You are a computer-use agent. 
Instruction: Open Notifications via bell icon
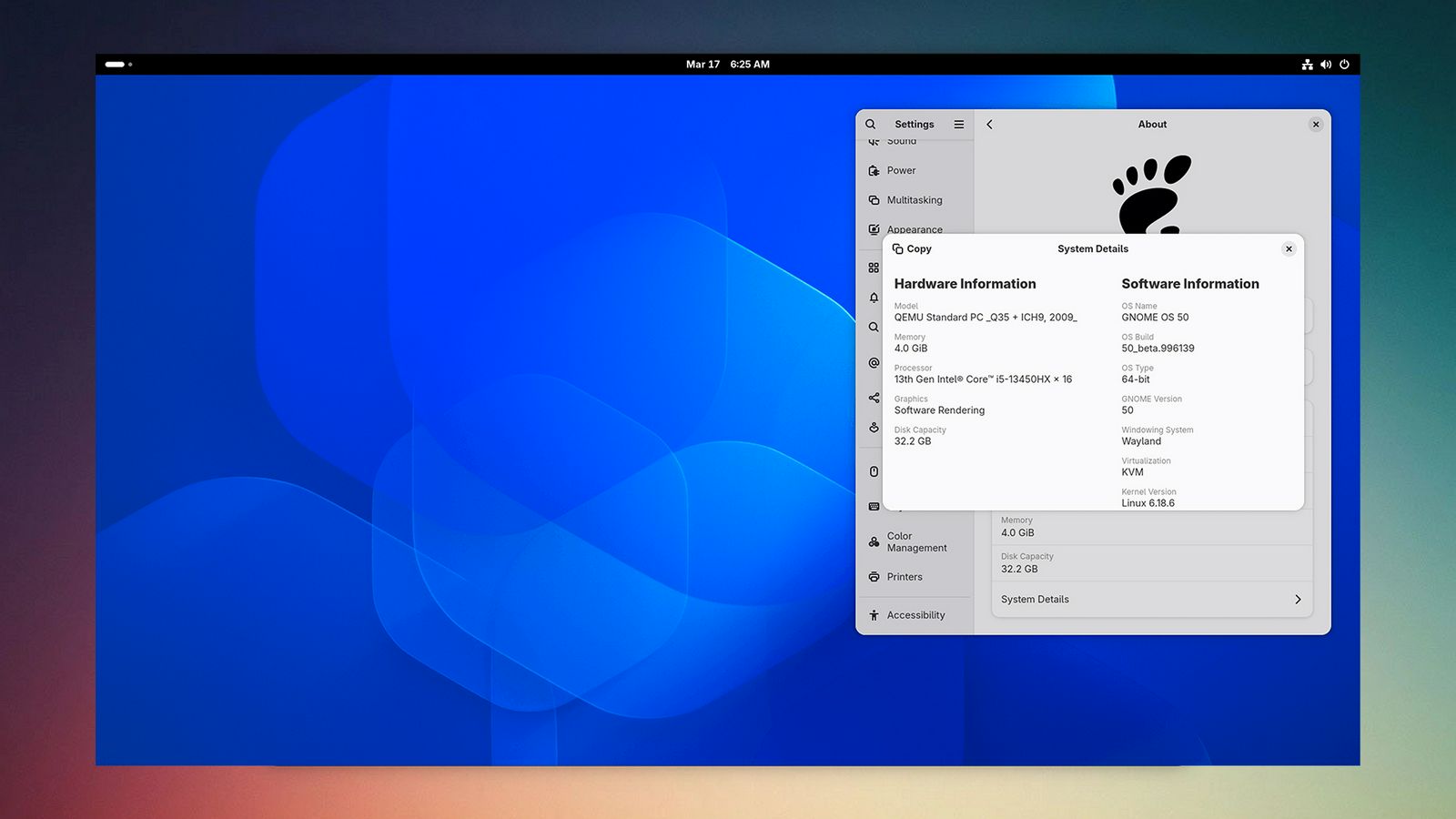click(x=874, y=298)
